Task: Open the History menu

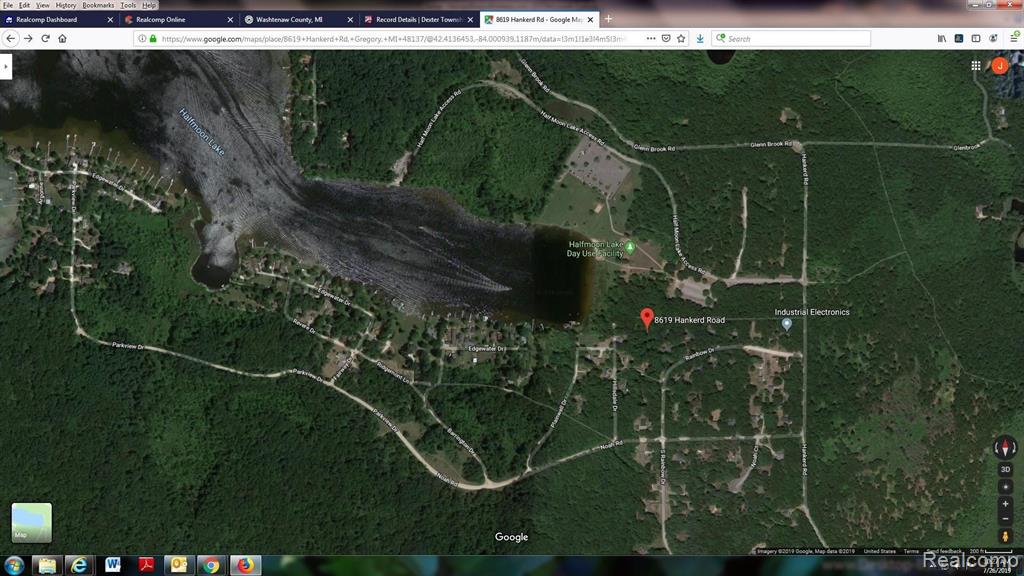Action: 66,5
